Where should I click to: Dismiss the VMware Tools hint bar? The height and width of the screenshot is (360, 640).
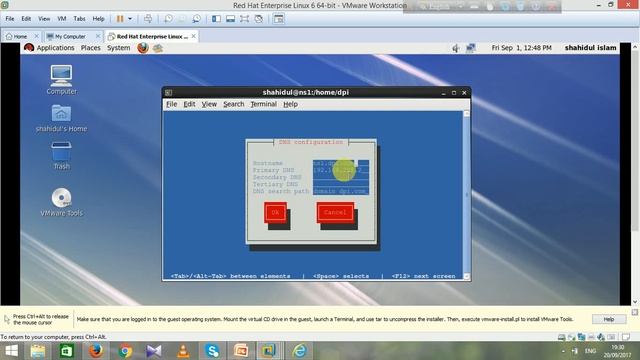coord(635,312)
